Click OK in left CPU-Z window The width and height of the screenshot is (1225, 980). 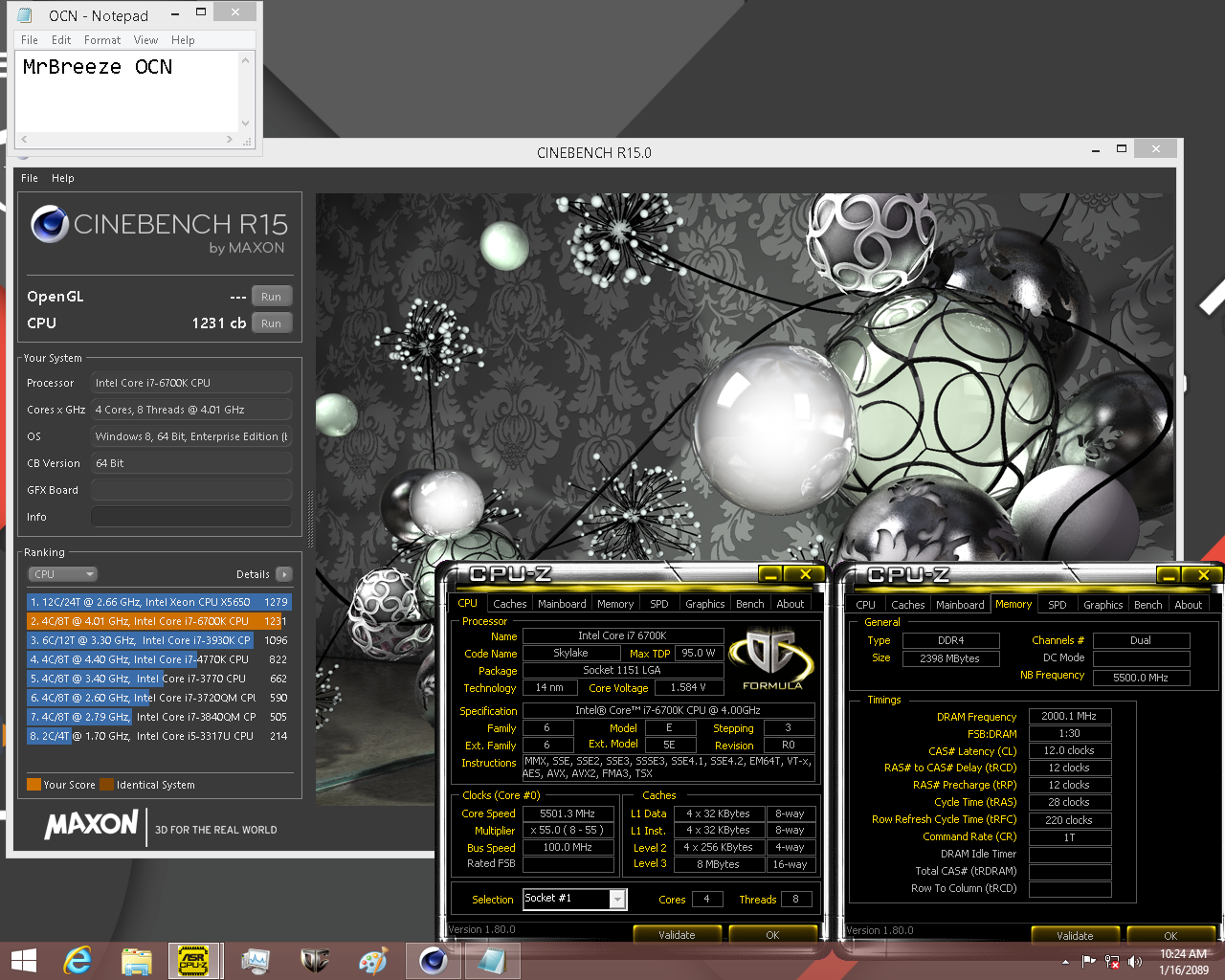tap(772, 935)
